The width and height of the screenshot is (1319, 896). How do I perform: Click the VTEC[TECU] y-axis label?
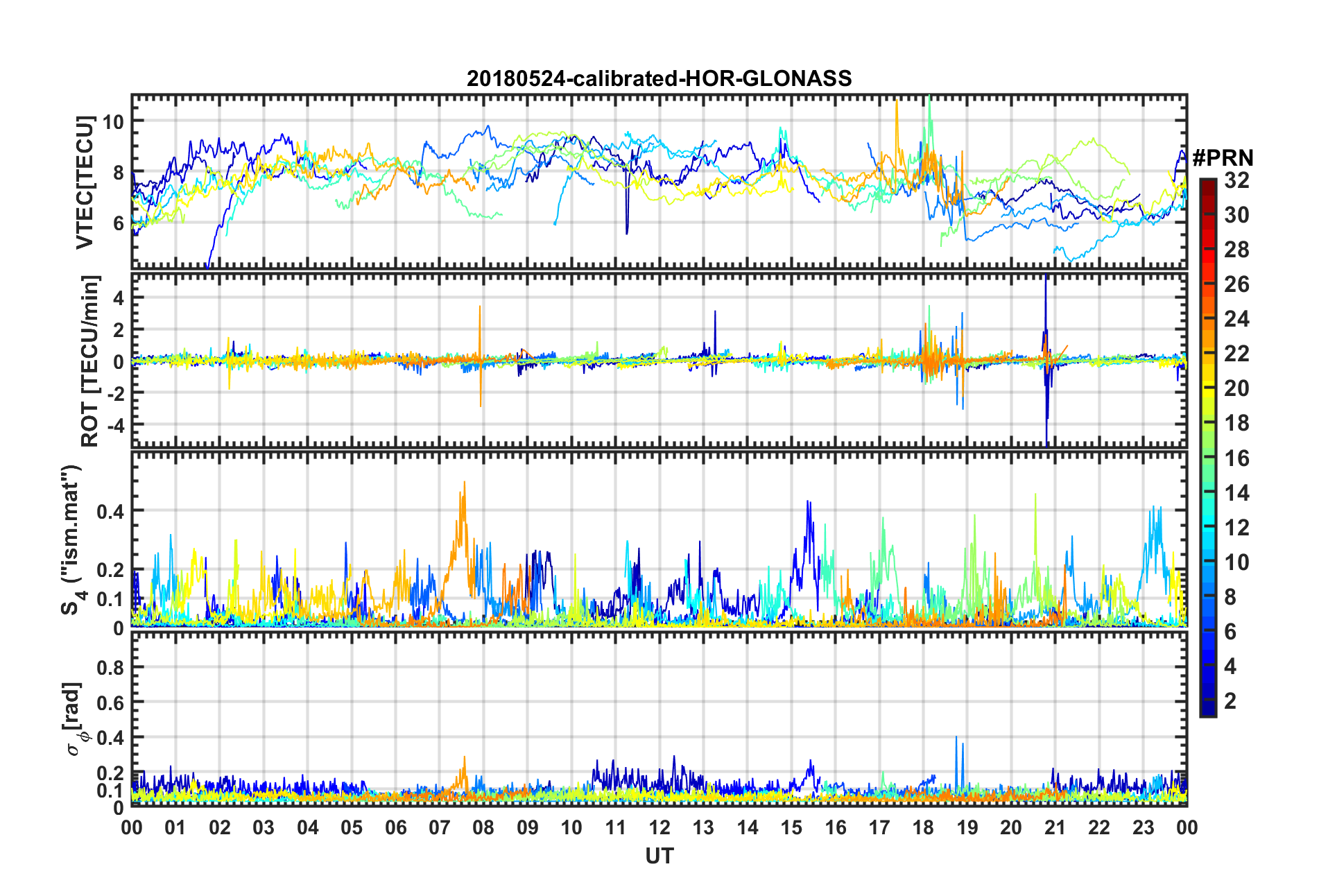(x=85, y=183)
